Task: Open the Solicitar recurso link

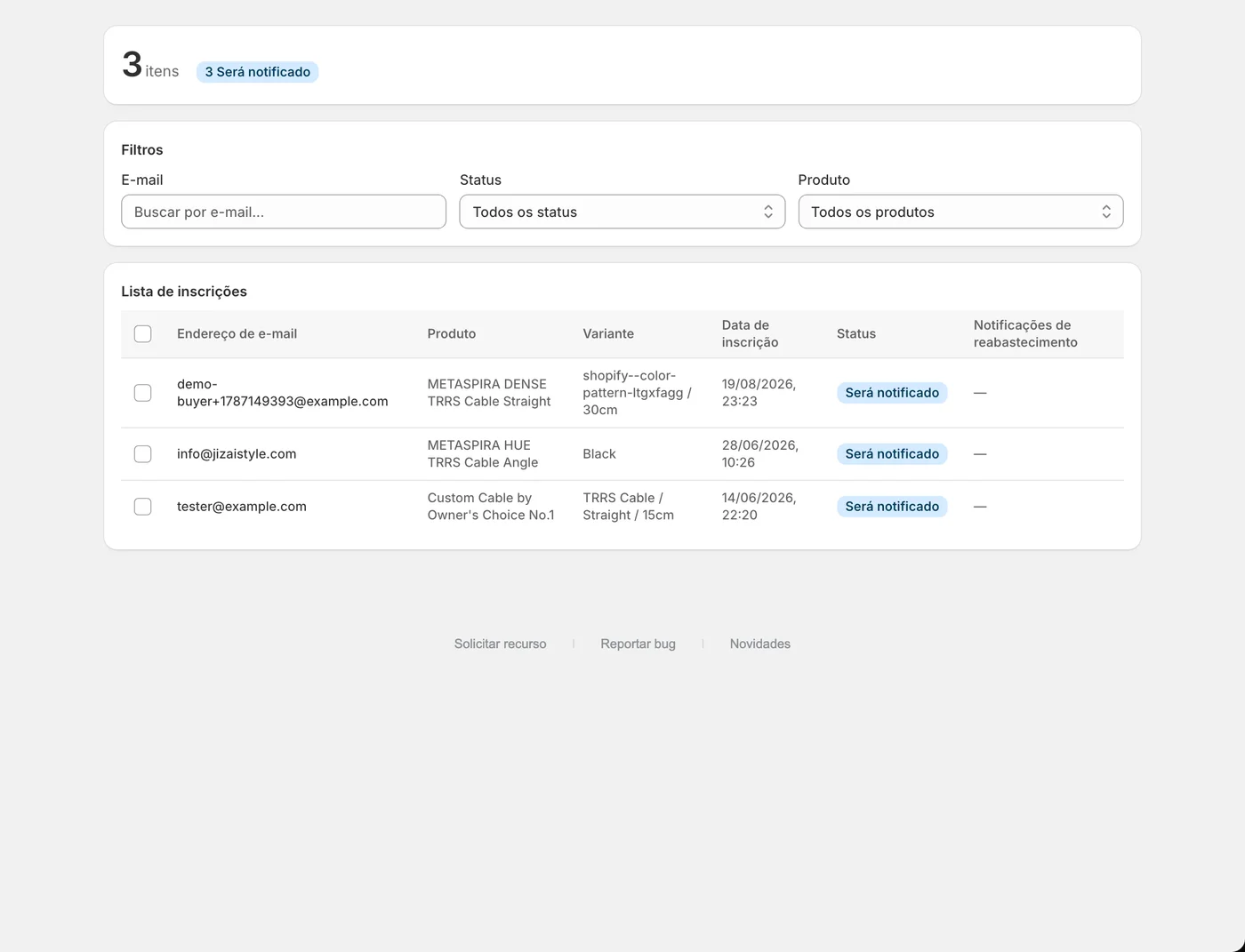Action: 500,644
